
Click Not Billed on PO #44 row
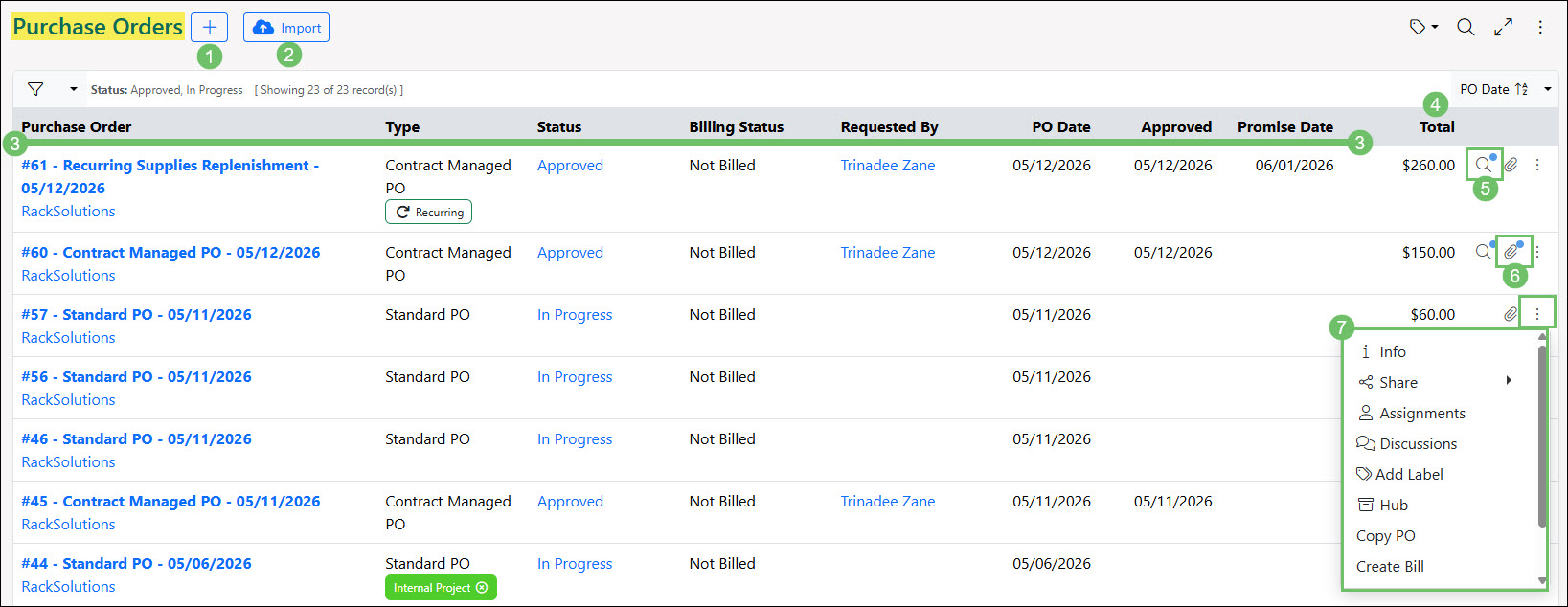point(722,563)
